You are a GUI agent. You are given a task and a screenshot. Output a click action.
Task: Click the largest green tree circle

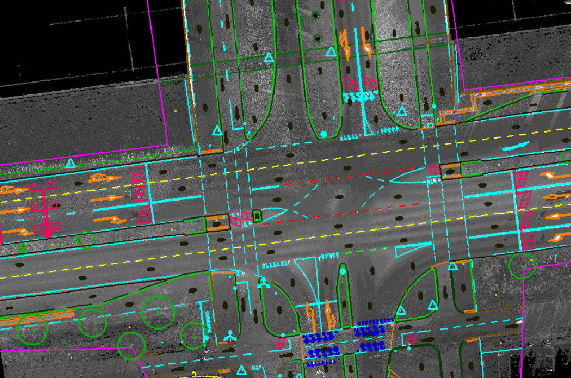click(158, 313)
